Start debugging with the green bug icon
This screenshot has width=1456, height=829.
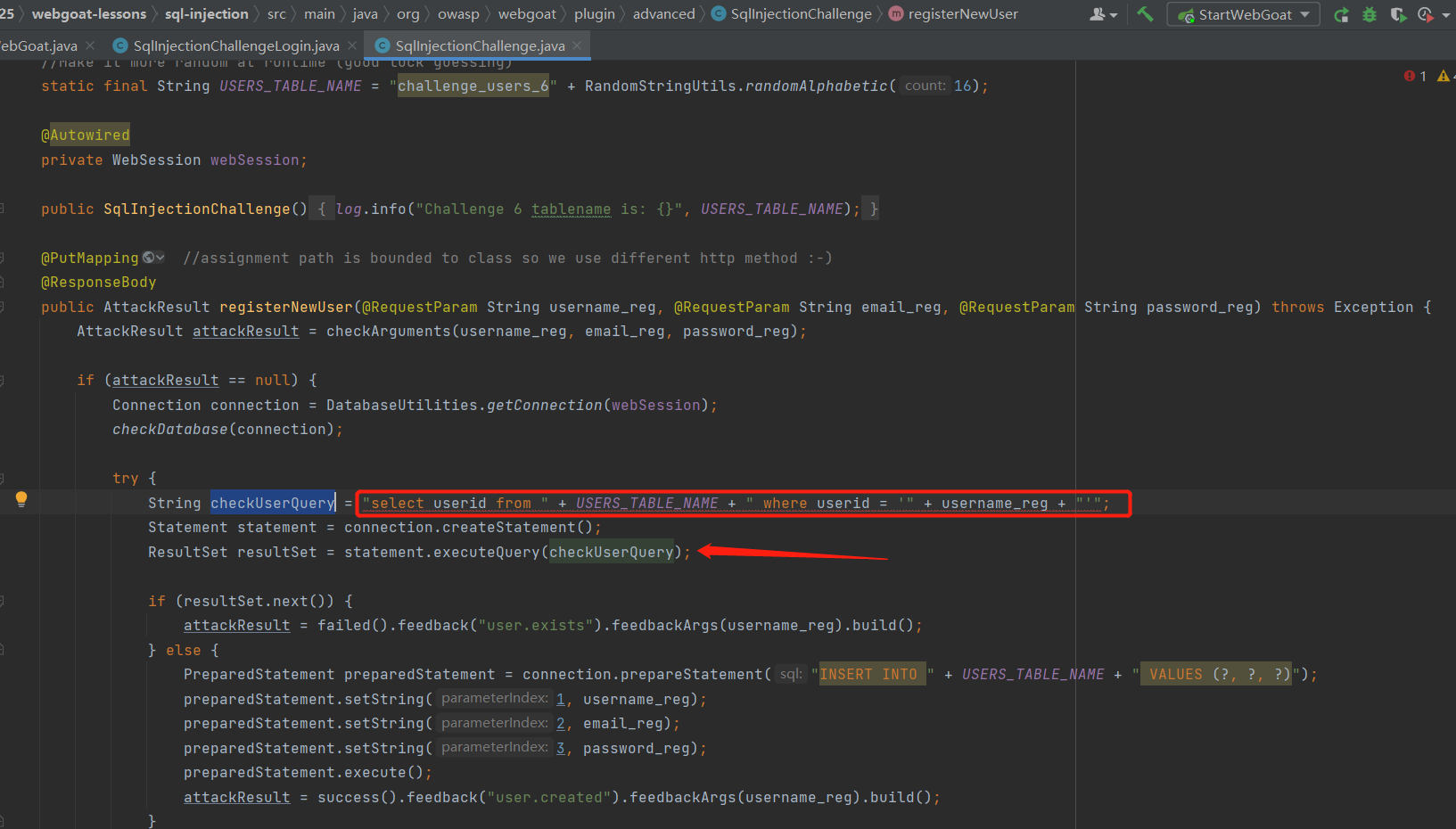tap(1370, 14)
